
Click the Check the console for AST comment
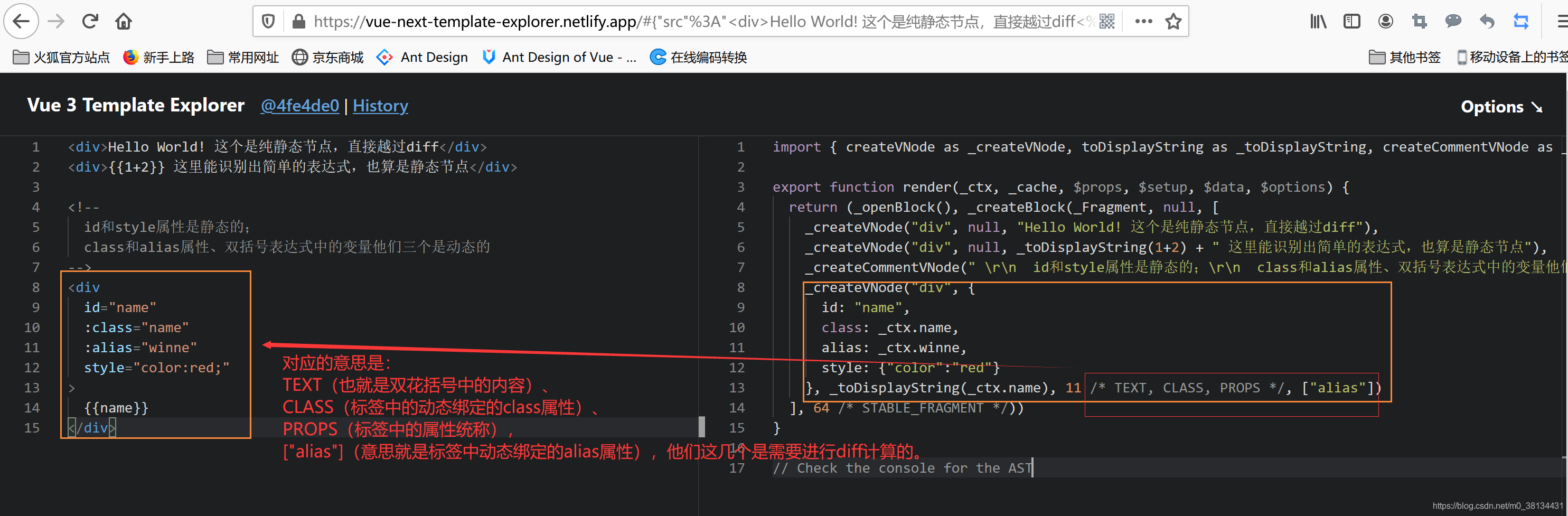(902, 468)
